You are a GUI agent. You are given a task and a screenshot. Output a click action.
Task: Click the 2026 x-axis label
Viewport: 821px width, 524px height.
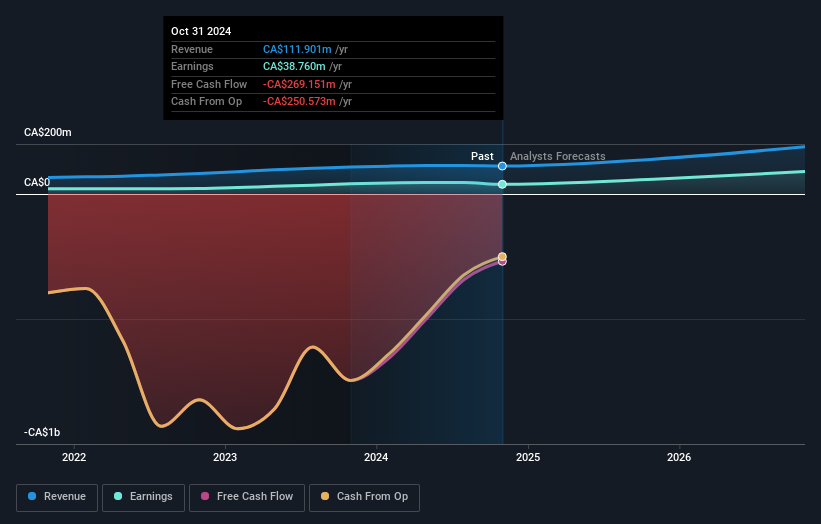click(x=679, y=457)
